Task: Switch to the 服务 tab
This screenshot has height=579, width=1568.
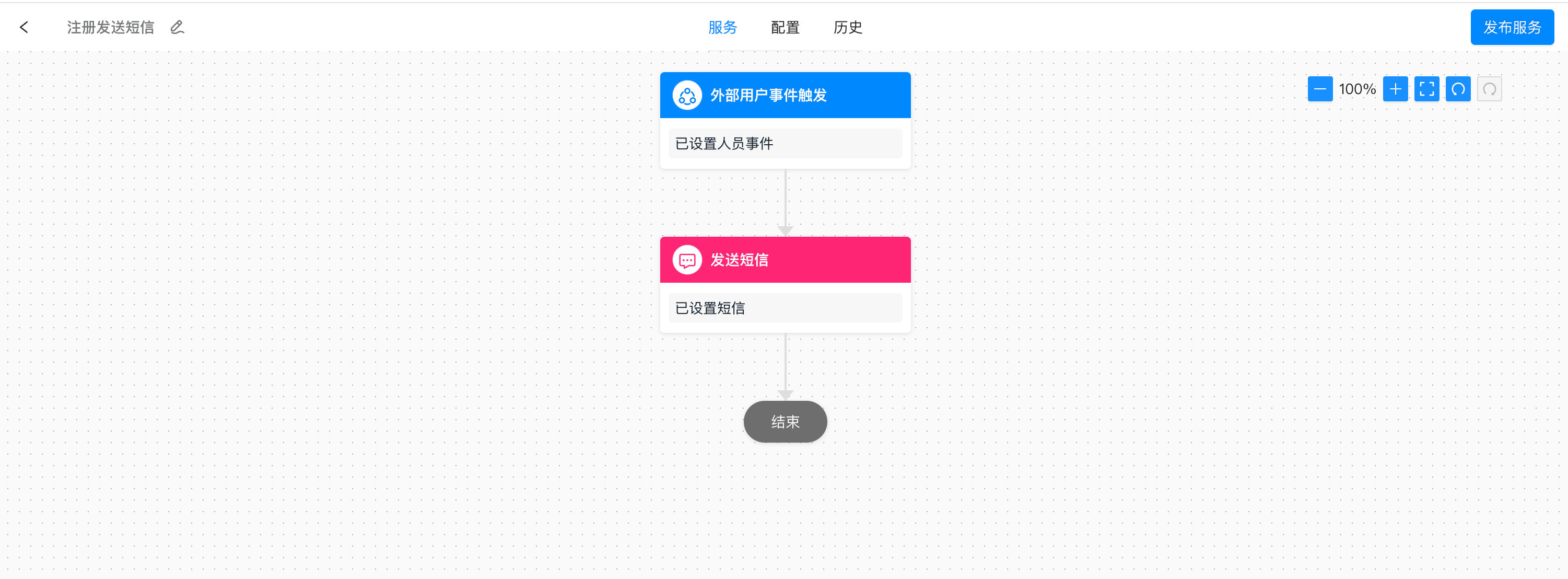Action: (x=723, y=27)
